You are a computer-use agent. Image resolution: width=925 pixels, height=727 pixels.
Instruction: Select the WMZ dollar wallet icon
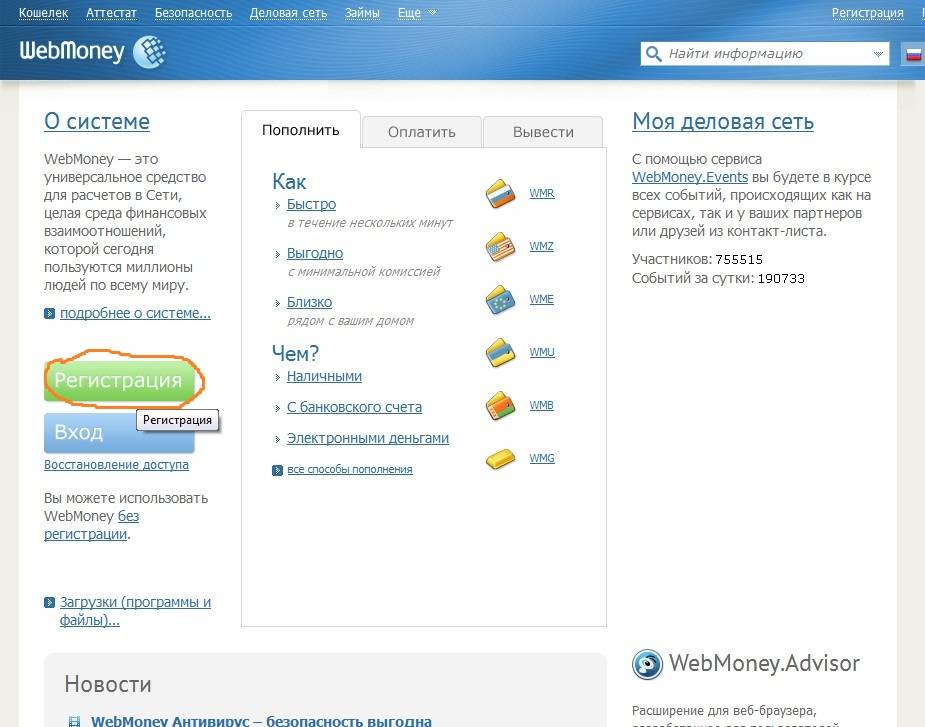(500, 247)
